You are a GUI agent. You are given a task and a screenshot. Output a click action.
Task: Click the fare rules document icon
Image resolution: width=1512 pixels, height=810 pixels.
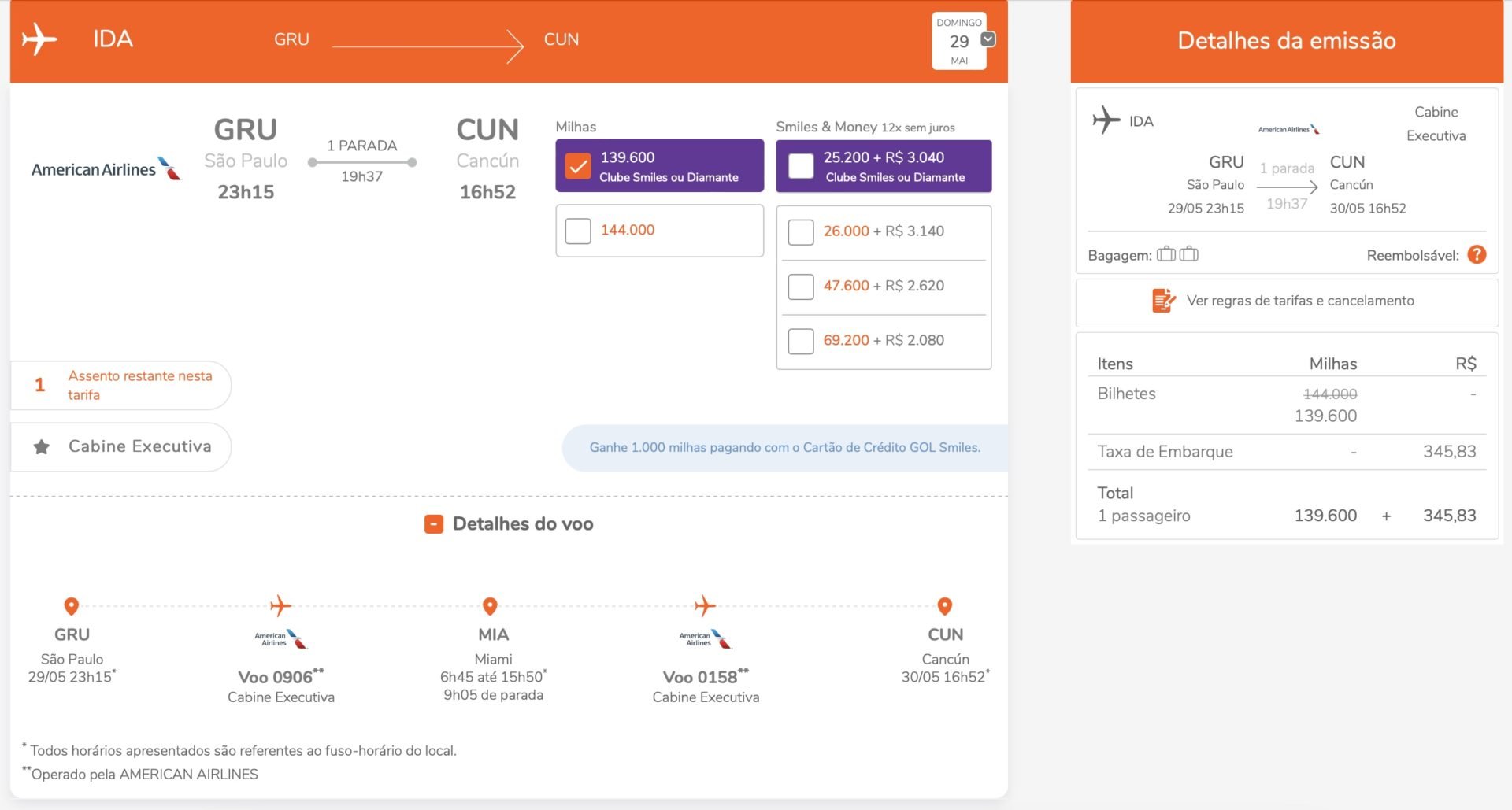tap(1164, 301)
